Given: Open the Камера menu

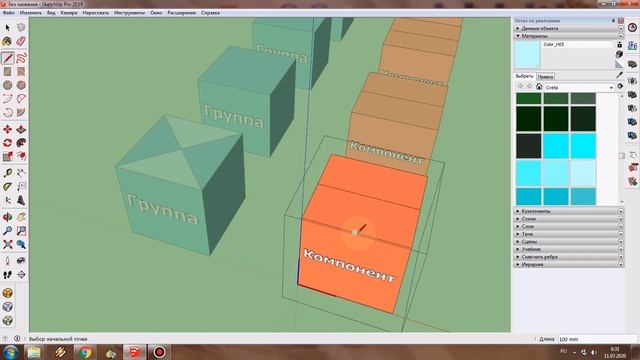Looking at the screenshot, I should 69,13.
